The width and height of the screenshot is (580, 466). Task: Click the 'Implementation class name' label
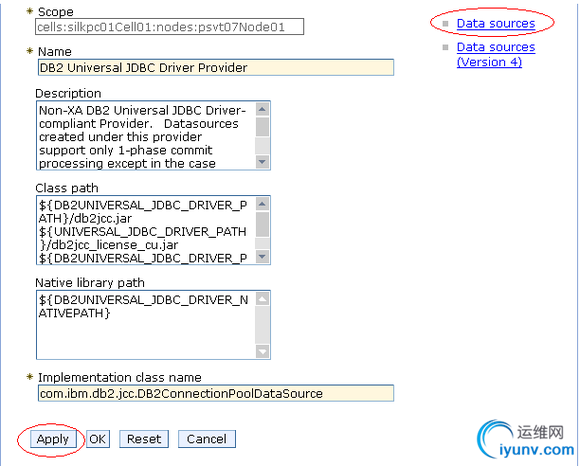click(120, 377)
